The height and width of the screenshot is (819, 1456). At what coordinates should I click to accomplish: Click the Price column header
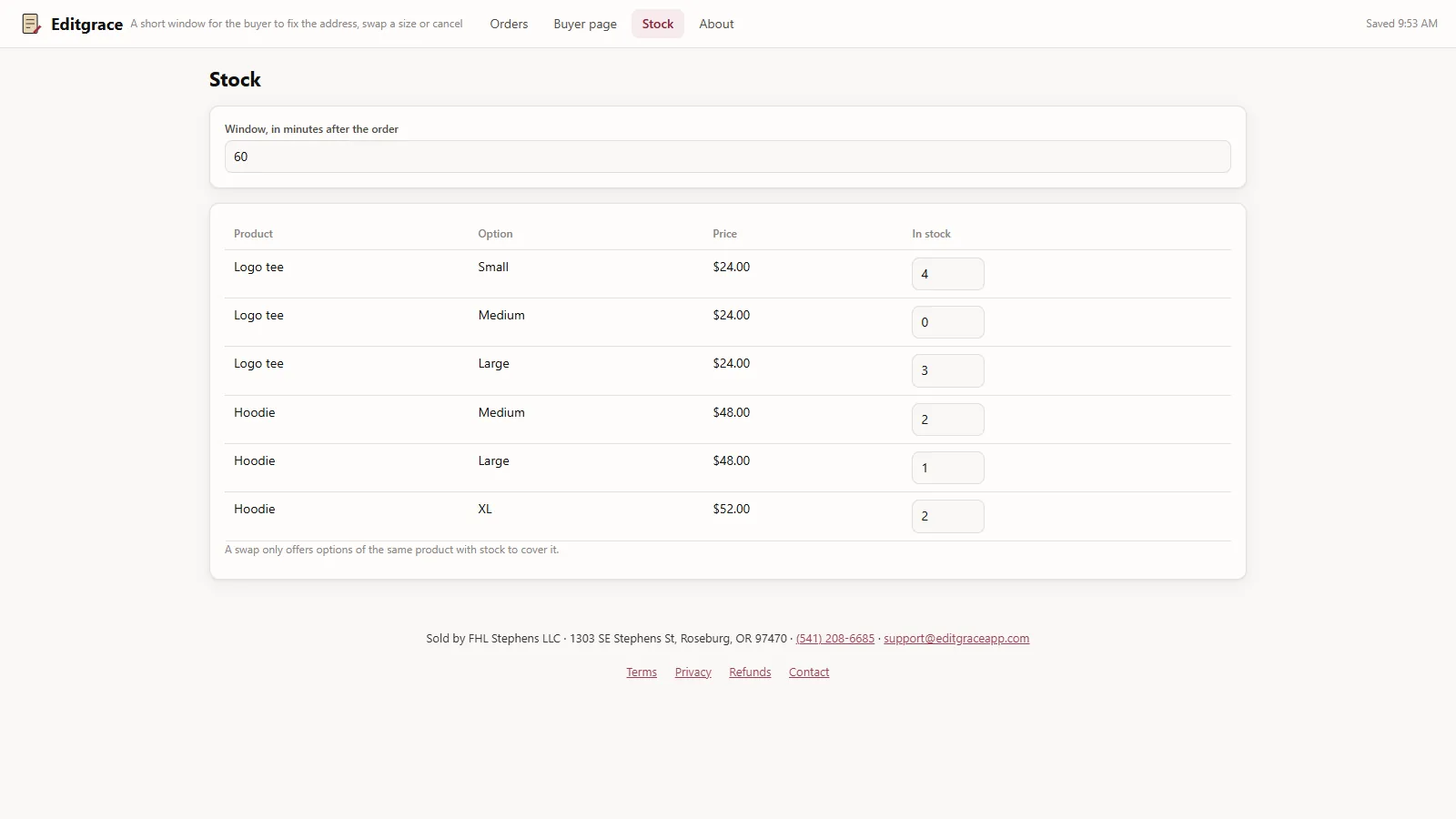coord(724,234)
